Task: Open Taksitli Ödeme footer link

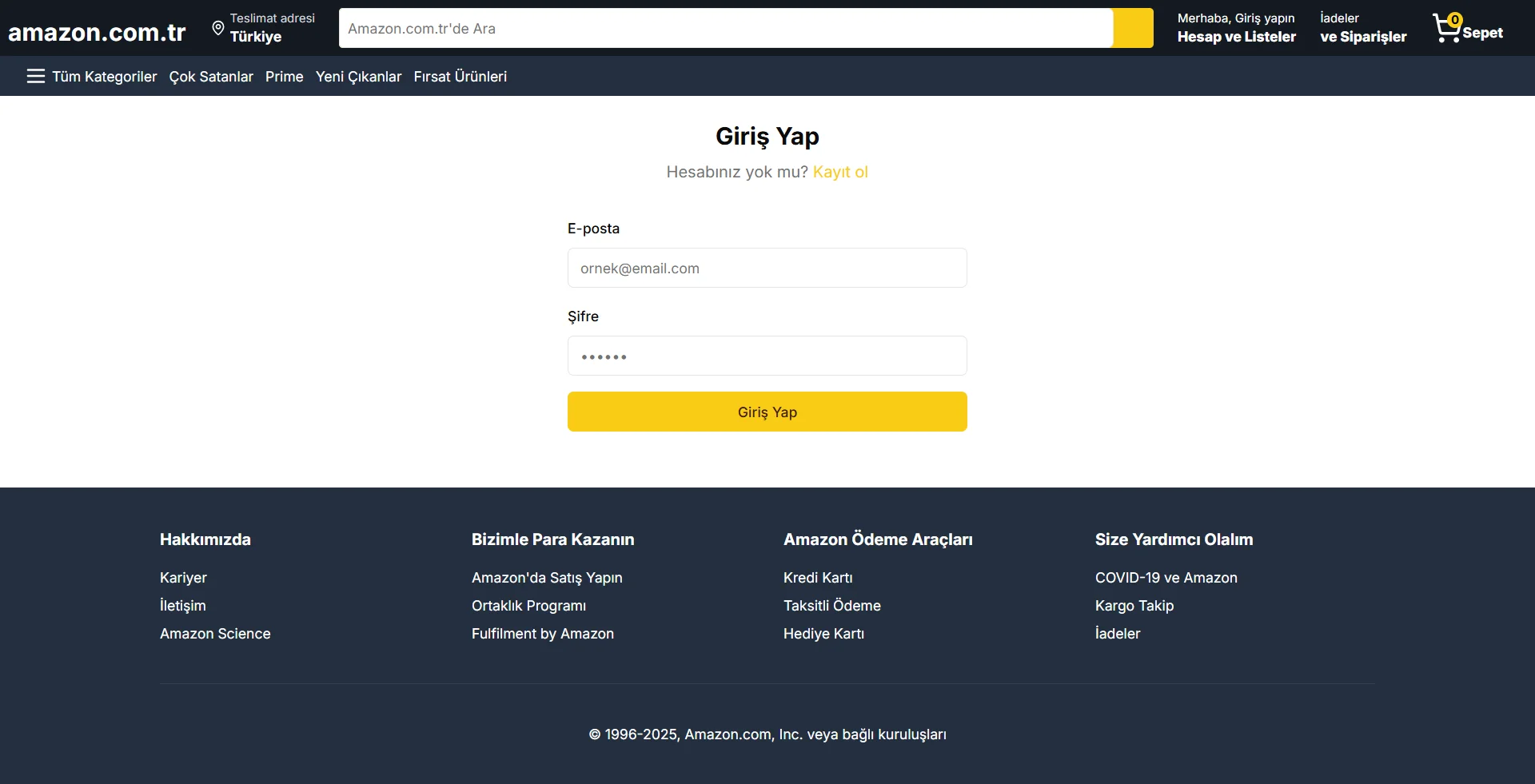Action: (832, 606)
